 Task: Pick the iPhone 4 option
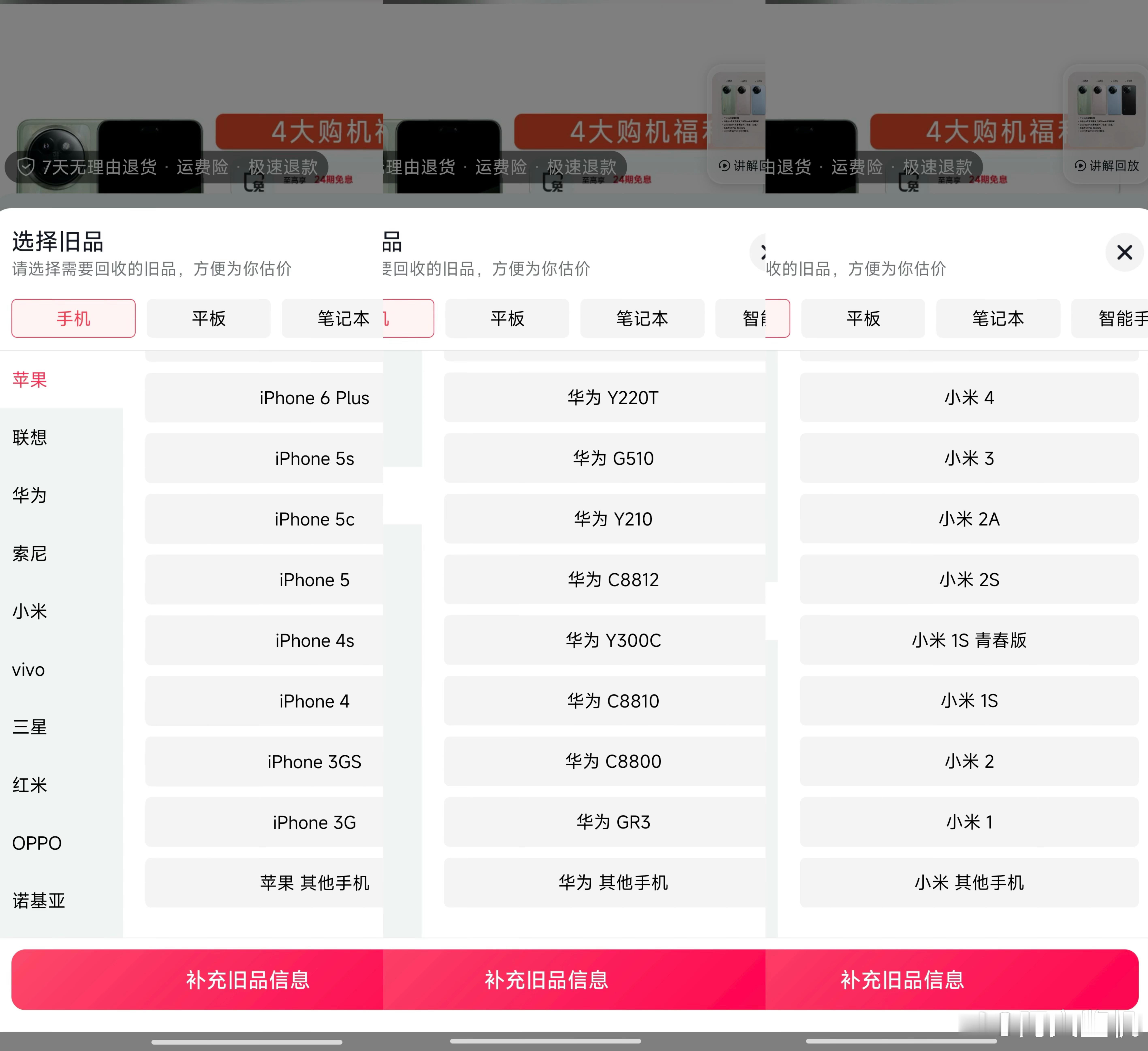point(264,701)
